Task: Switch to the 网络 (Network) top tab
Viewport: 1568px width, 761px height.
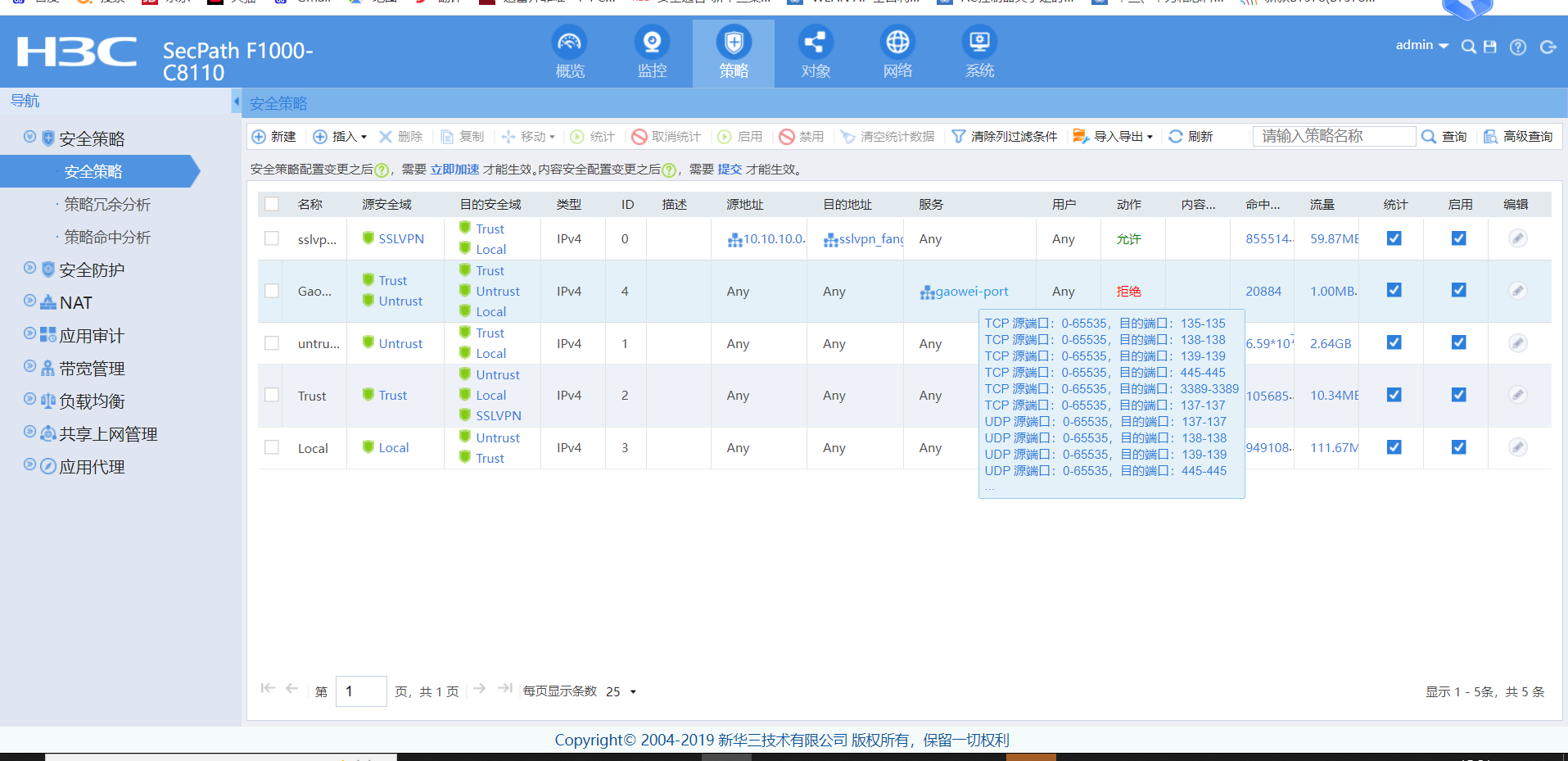Action: 897,52
